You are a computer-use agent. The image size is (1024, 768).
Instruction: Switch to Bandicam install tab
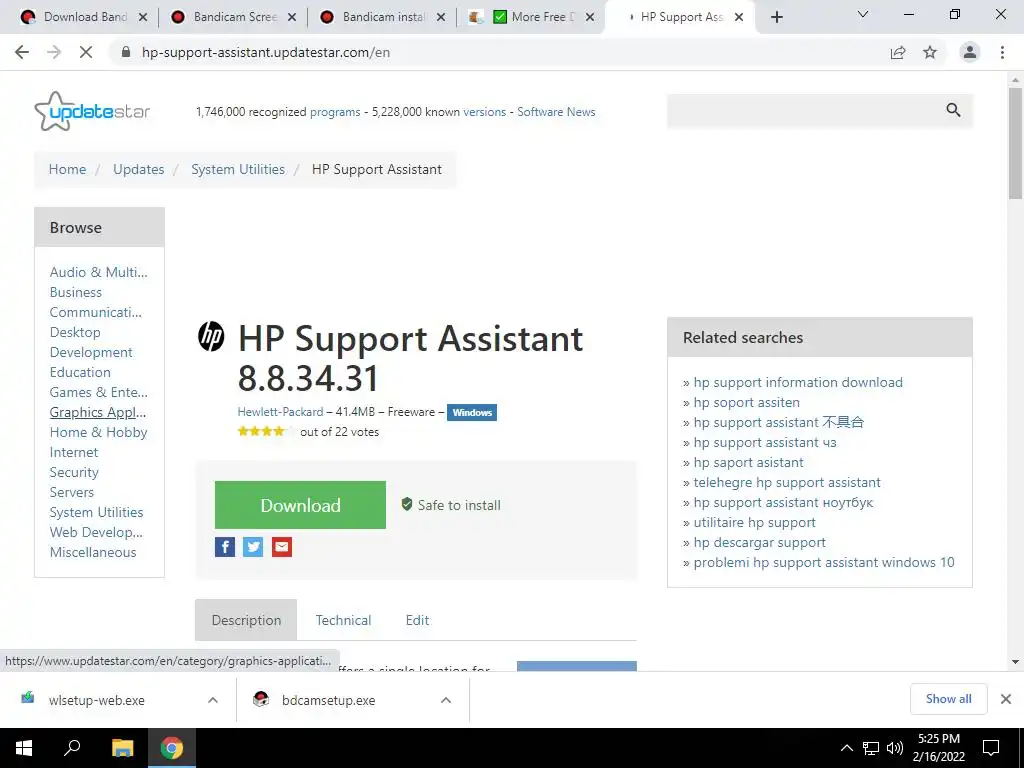[x=383, y=17]
